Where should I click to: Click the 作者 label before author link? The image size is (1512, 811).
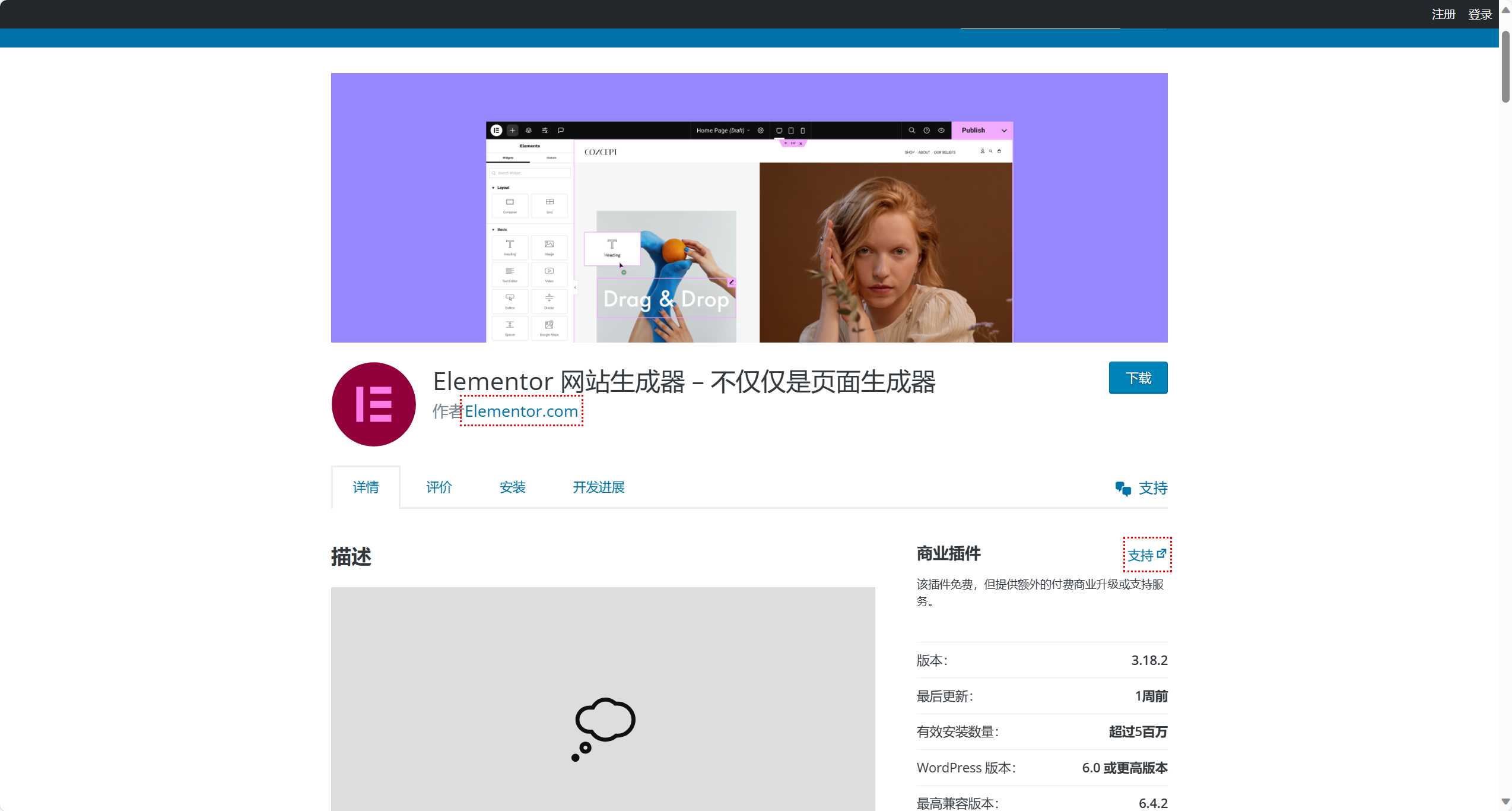[447, 411]
